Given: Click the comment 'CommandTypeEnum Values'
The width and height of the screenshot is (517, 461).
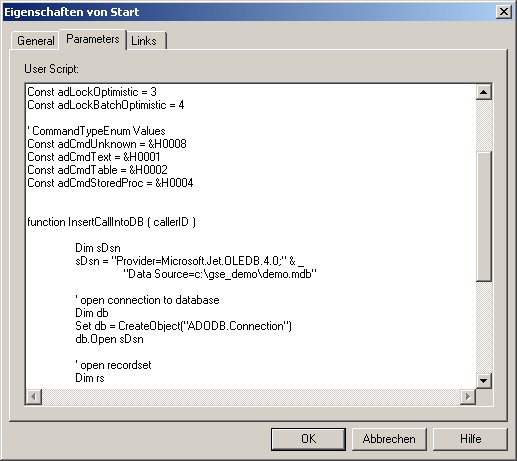Looking at the screenshot, I should click(x=97, y=131).
